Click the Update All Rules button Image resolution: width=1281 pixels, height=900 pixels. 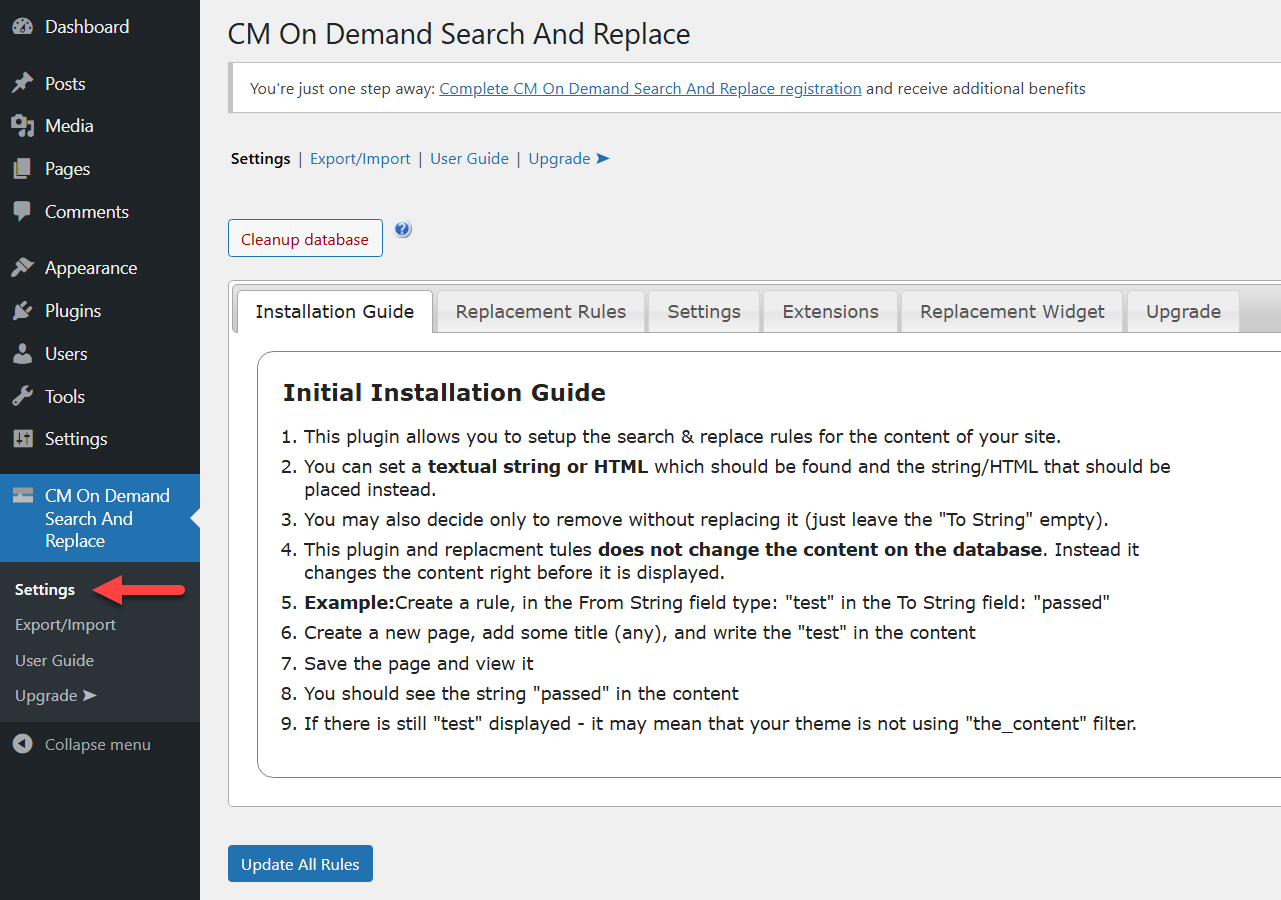[x=300, y=864]
